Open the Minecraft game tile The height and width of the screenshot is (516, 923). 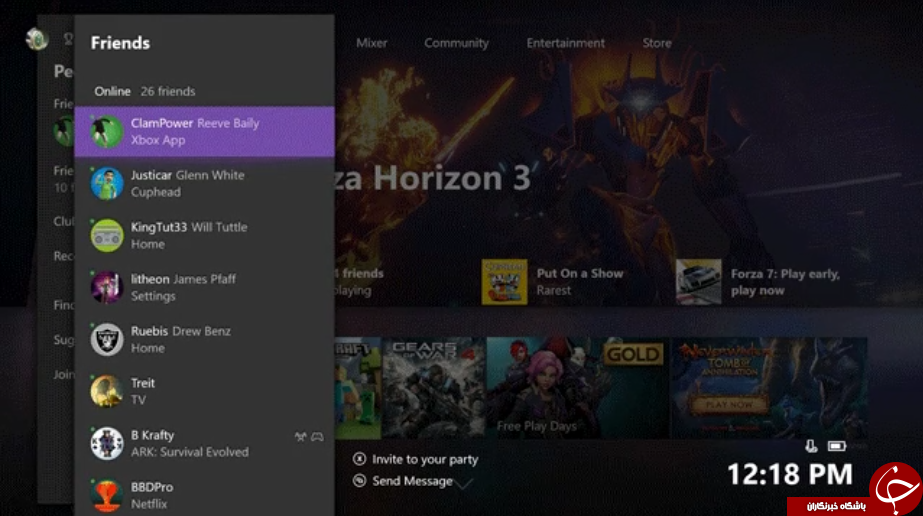(x=358, y=388)
